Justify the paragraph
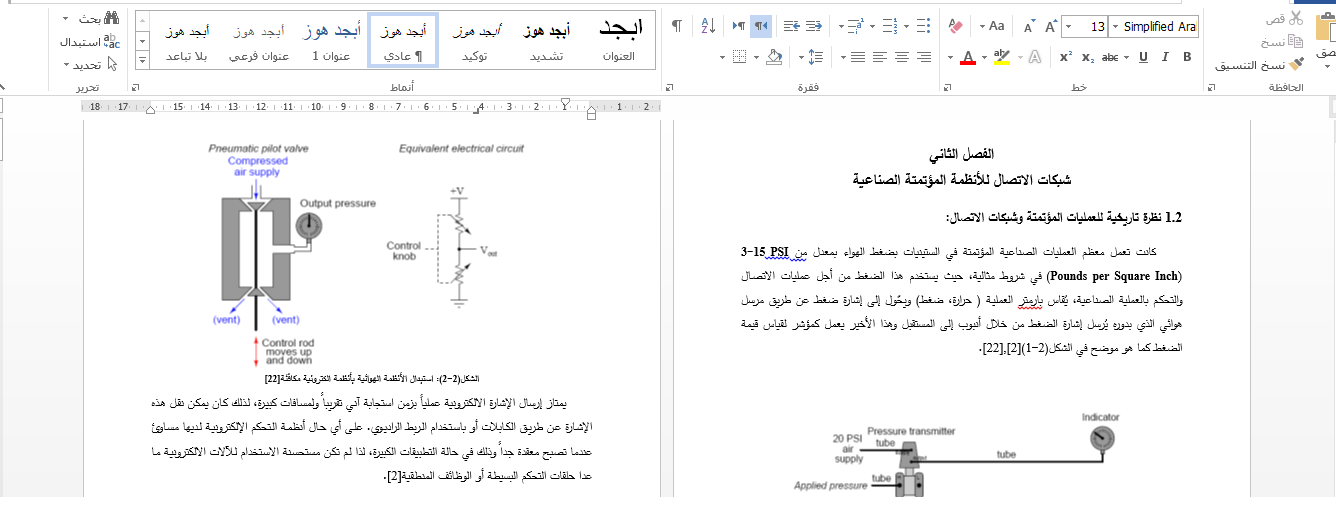The width and height of the screenshot is (1336, 528). point(857,57)
